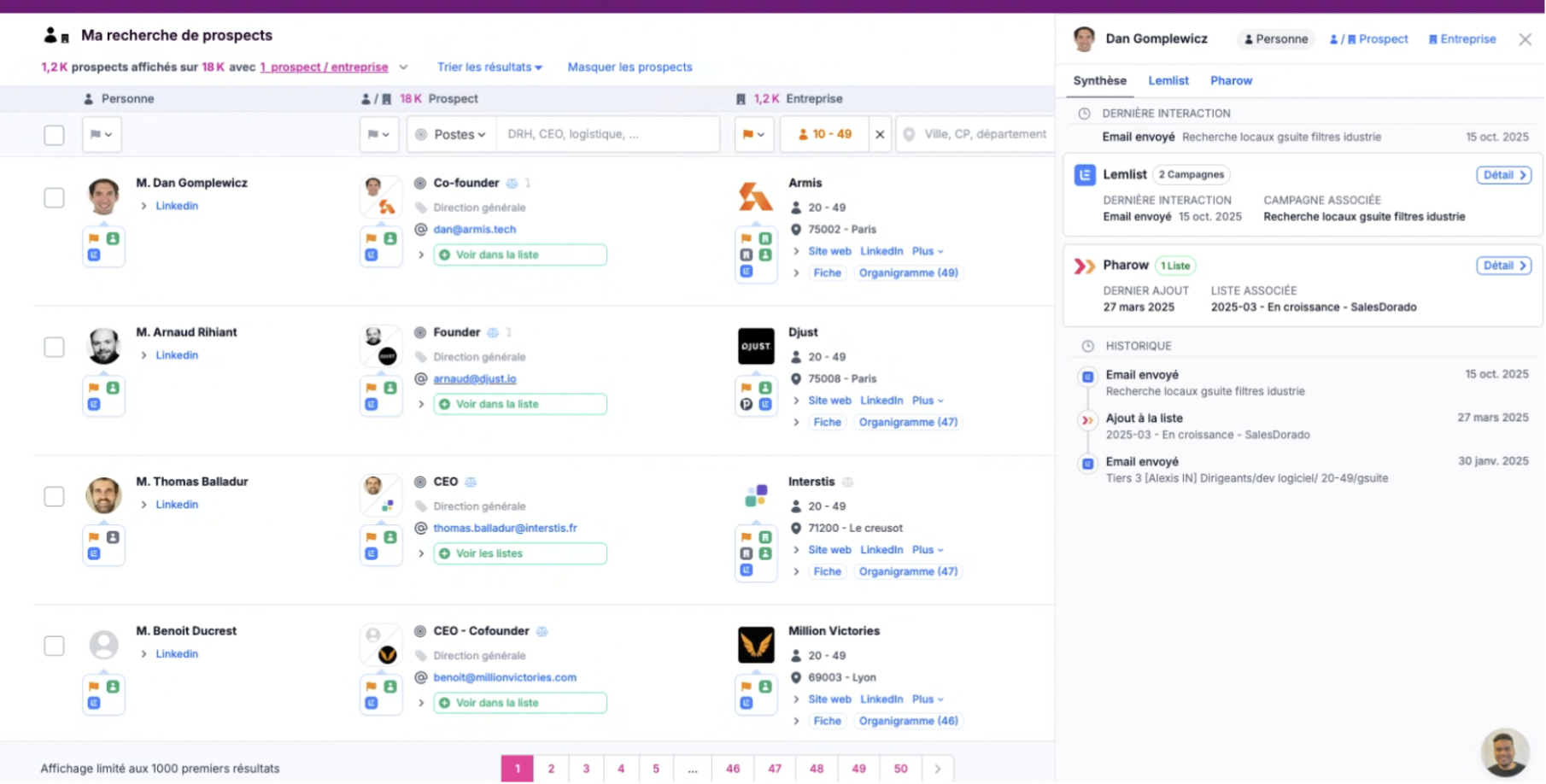Open Armis company logo
Screen dimensions: 1546x784
pos(755,197)
